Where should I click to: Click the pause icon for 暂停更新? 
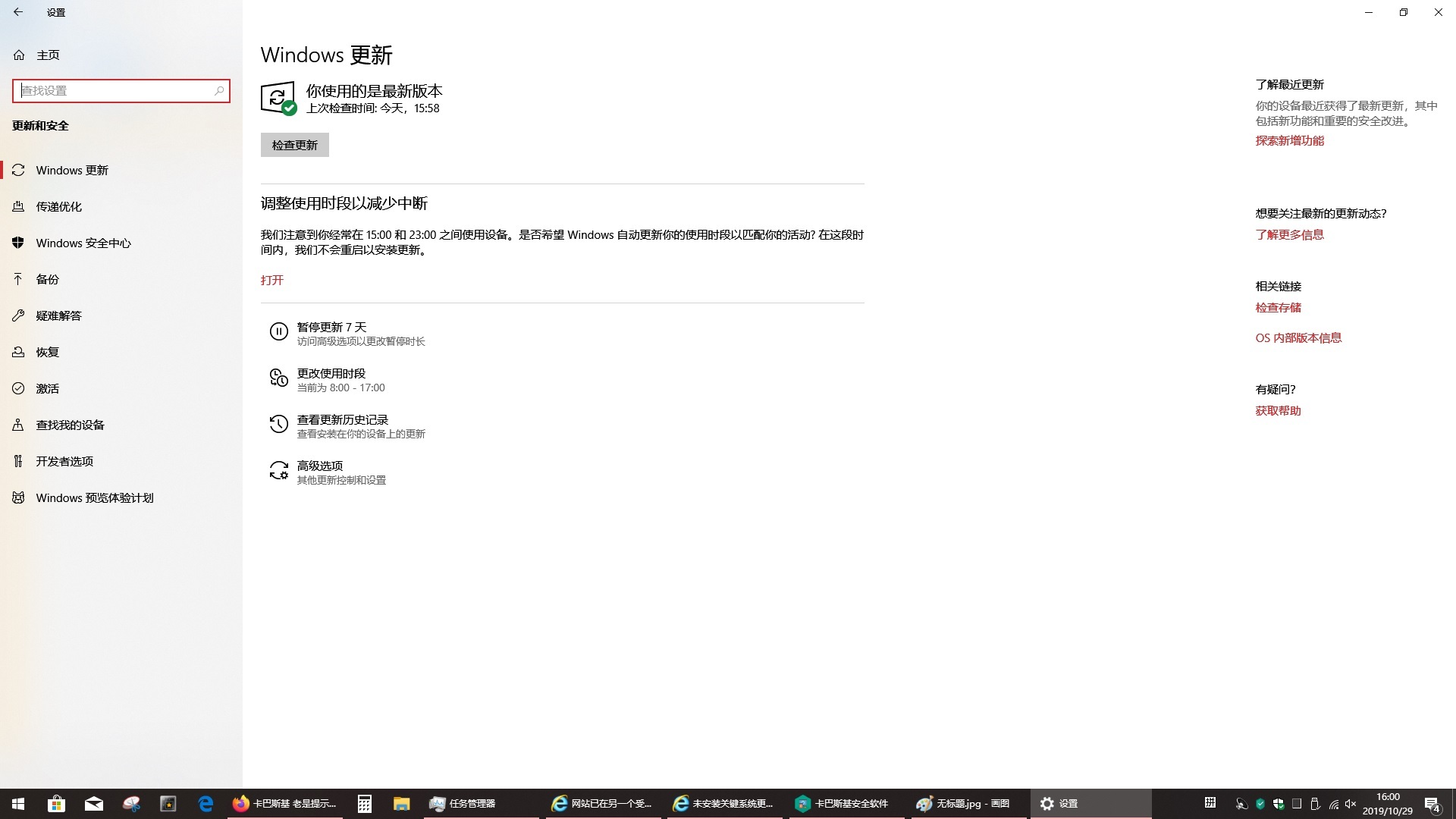coord(279,331)
